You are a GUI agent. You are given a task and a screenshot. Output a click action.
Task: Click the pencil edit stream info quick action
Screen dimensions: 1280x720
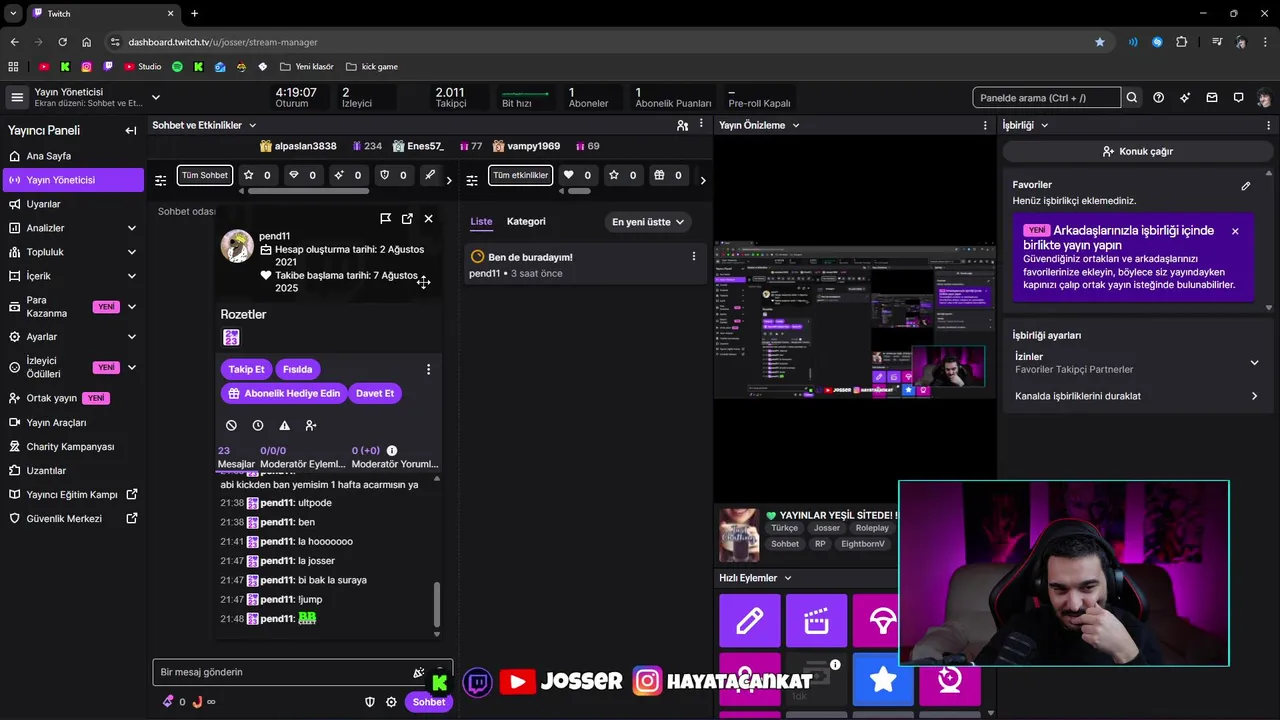[750, 621]
